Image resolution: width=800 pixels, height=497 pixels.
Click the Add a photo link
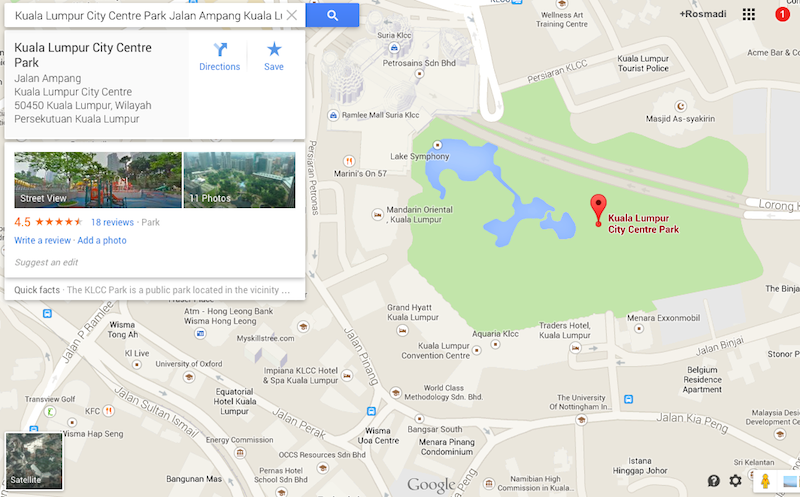pyautogui.click(x=102, y=240)
